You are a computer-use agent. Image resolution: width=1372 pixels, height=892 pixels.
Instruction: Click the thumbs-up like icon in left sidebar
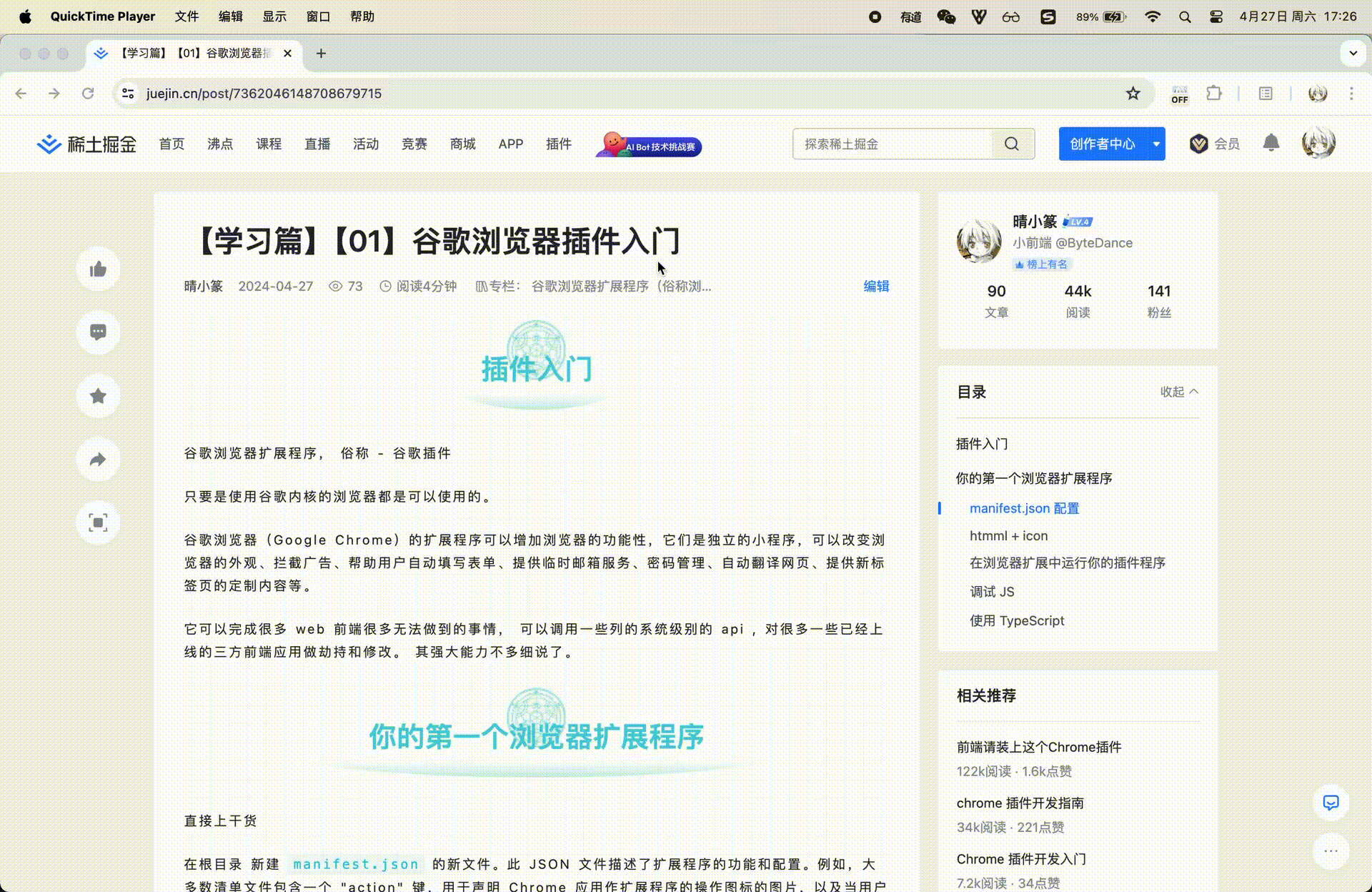coord(98,269)
